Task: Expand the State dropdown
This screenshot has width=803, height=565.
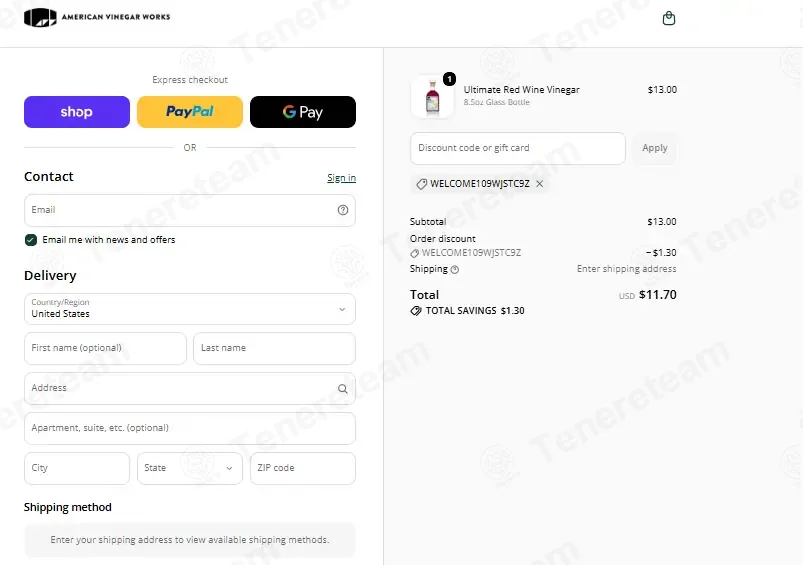Action: (190, 468)
